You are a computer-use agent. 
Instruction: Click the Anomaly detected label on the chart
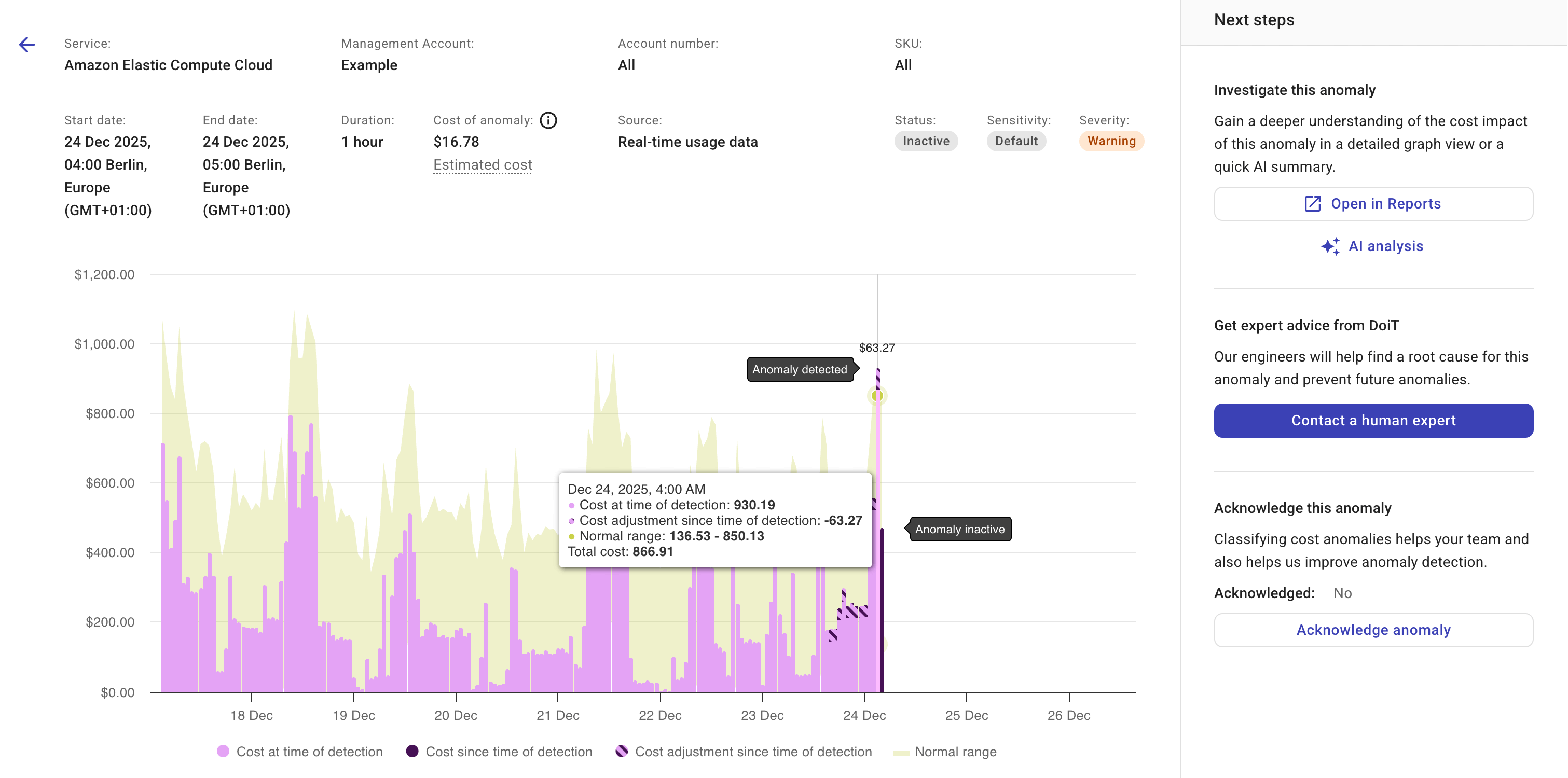[x=799, y=369]
